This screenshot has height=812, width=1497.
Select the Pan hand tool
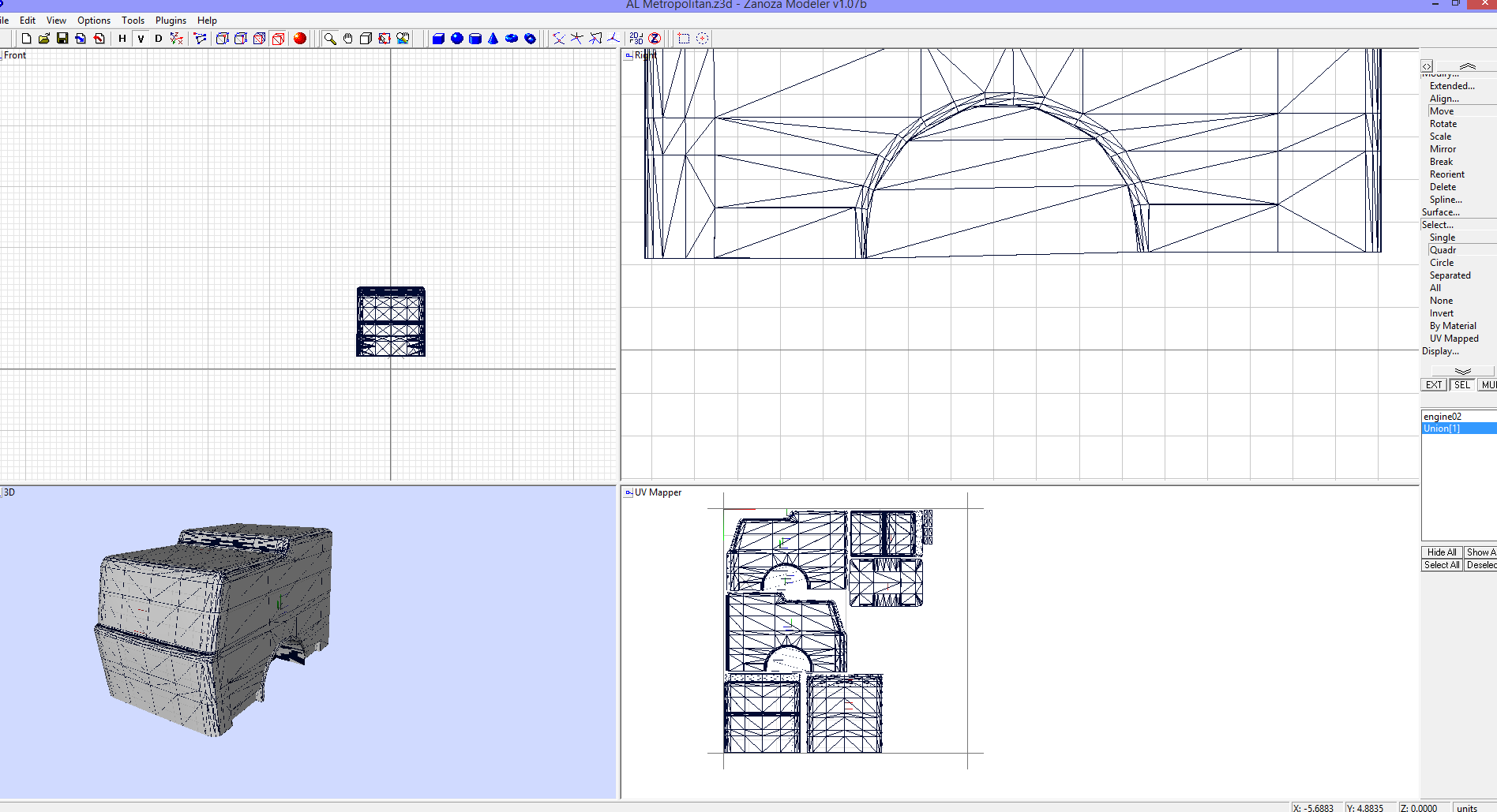(x=347, y=38)
